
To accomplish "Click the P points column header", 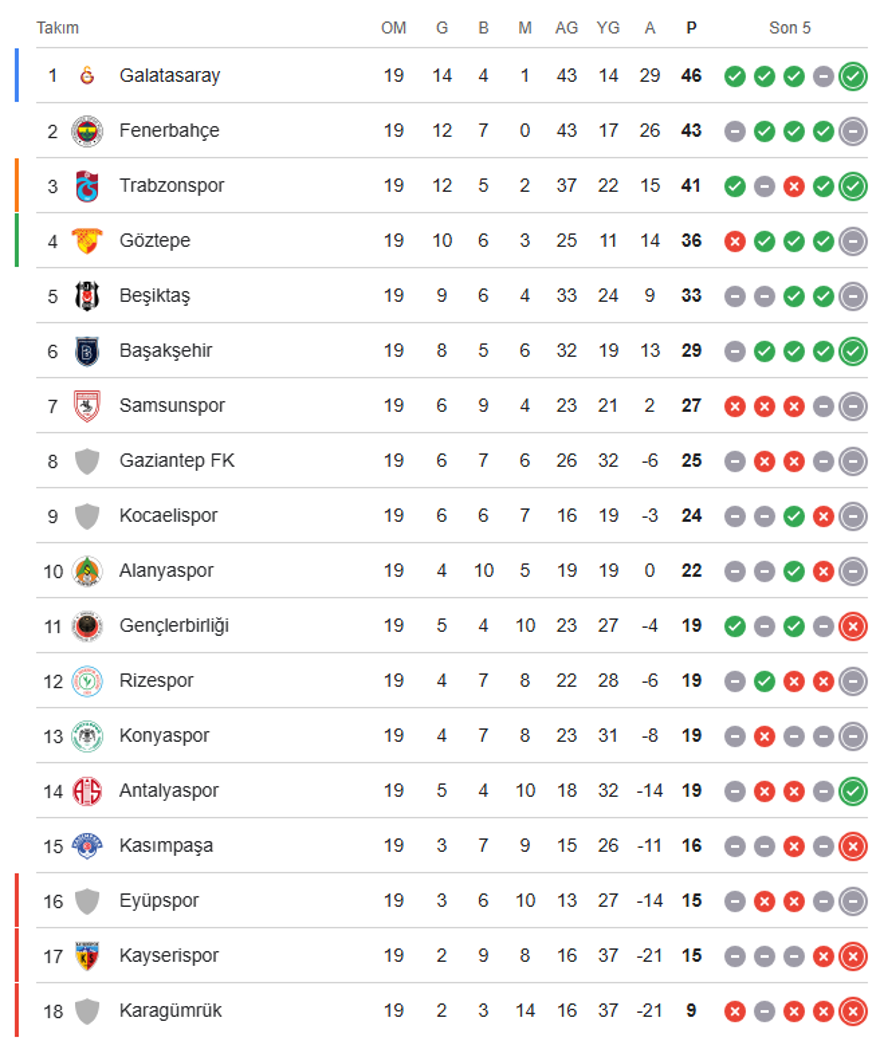I will click(691, 28).
